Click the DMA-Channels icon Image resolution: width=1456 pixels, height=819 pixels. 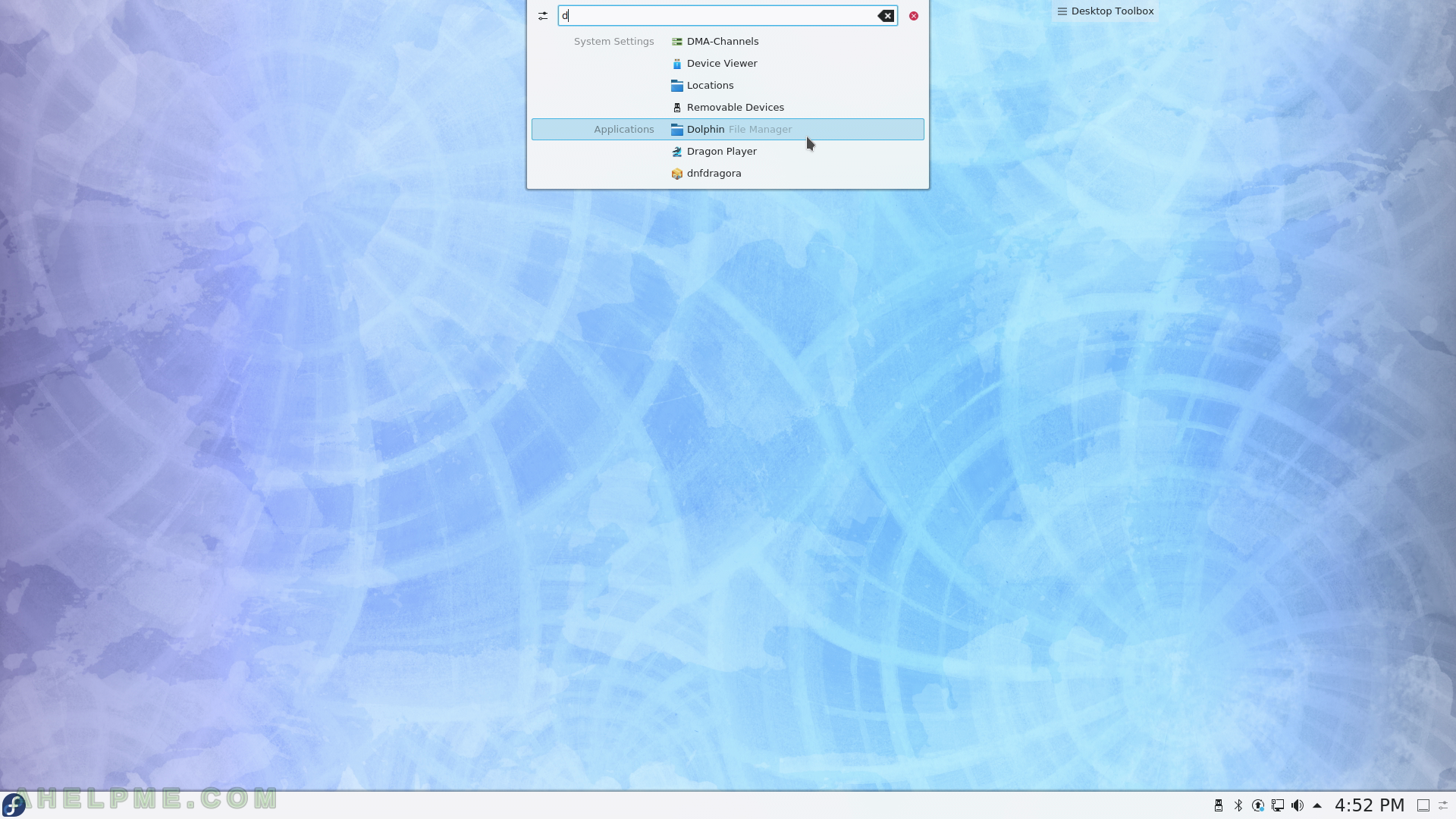click(677, 42)
